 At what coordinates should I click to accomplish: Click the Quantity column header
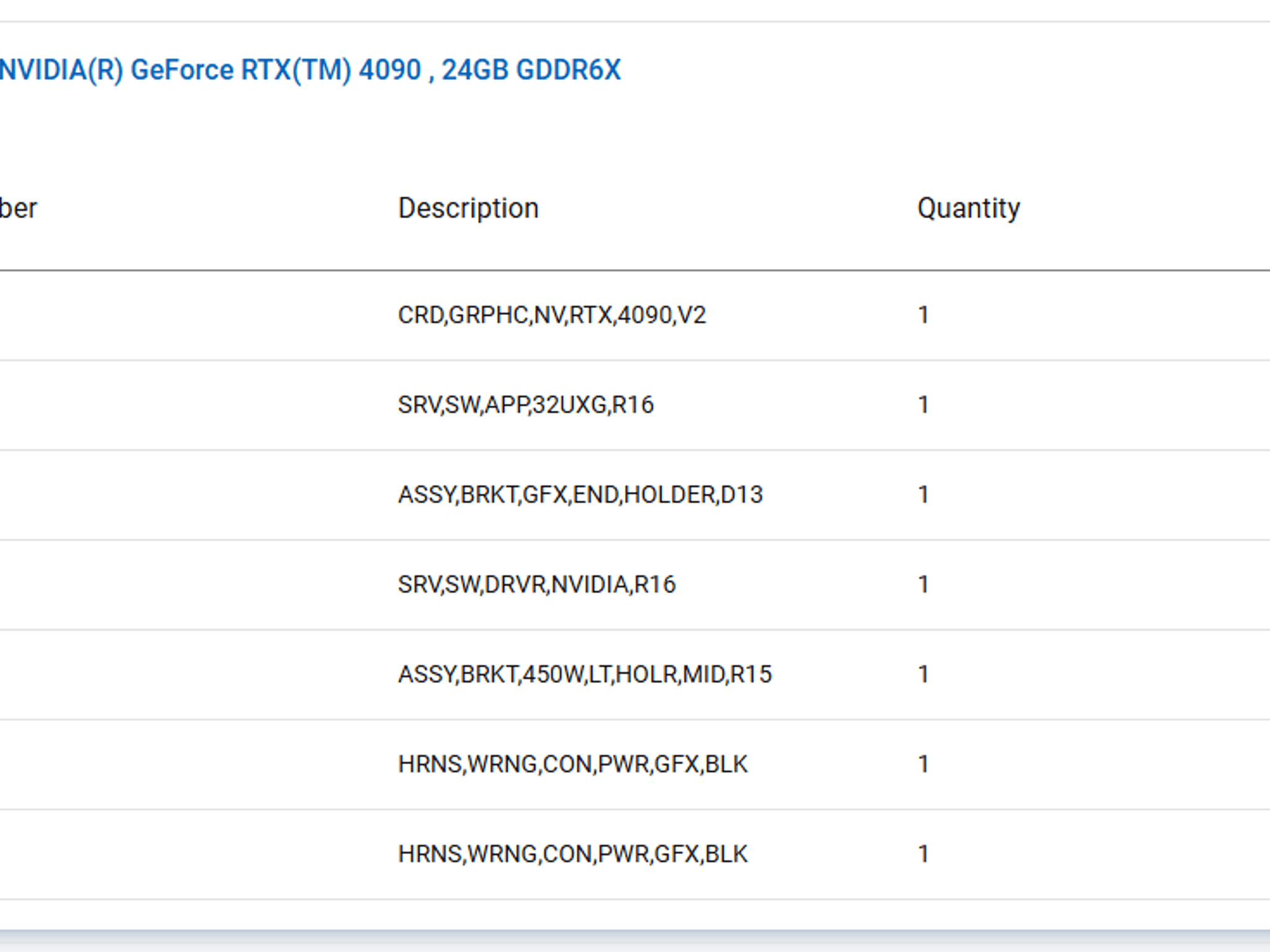pos(969,208)
